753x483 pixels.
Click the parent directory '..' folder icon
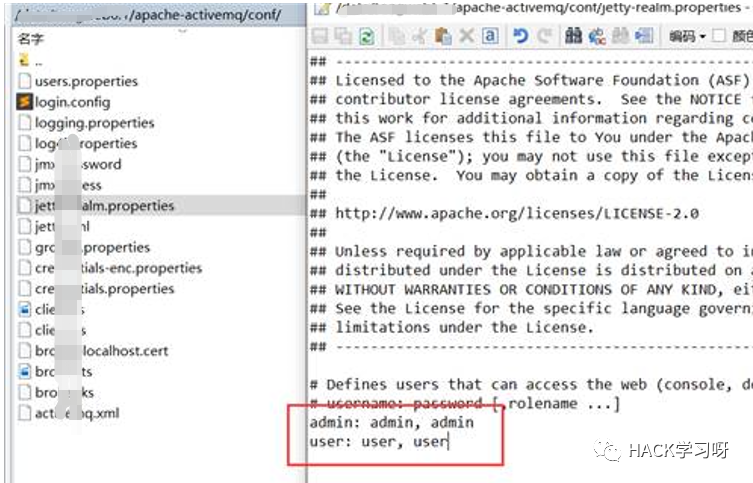24,60
